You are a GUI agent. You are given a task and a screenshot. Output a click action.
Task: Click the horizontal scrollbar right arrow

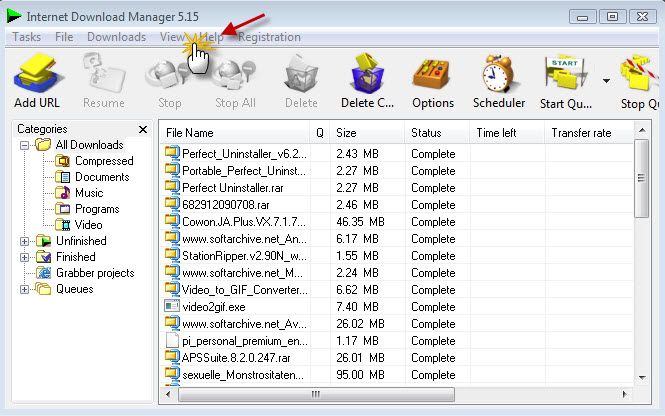(624, 394)
